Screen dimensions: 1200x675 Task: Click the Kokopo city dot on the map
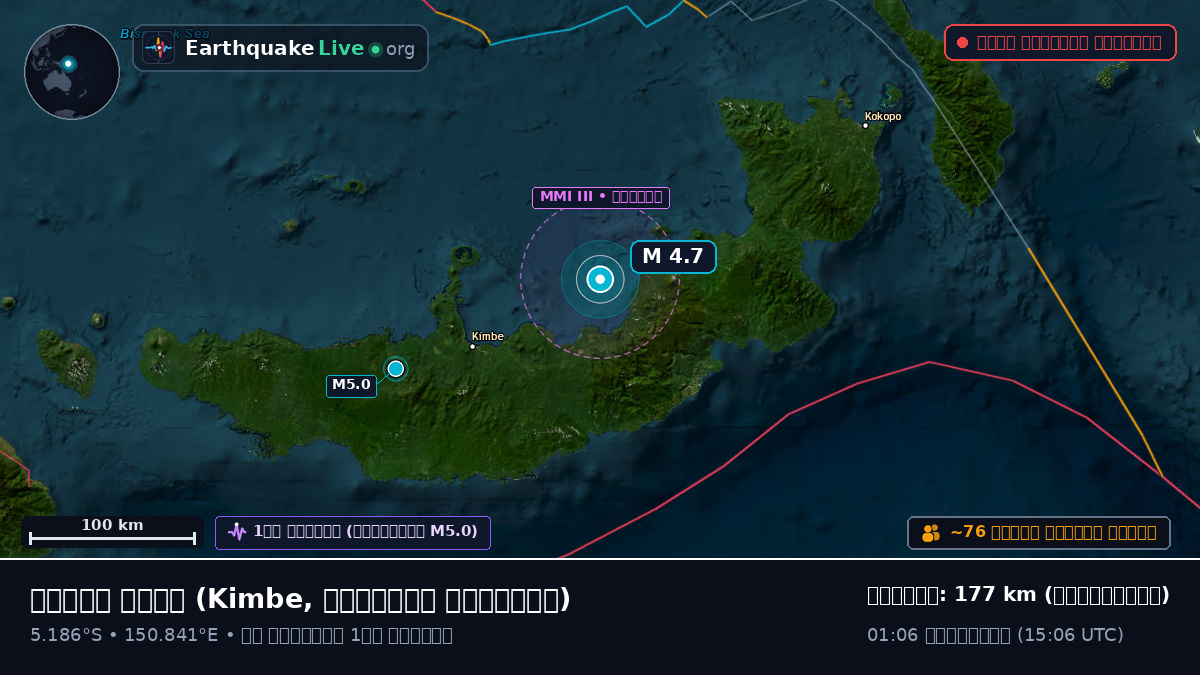[866, 126]
